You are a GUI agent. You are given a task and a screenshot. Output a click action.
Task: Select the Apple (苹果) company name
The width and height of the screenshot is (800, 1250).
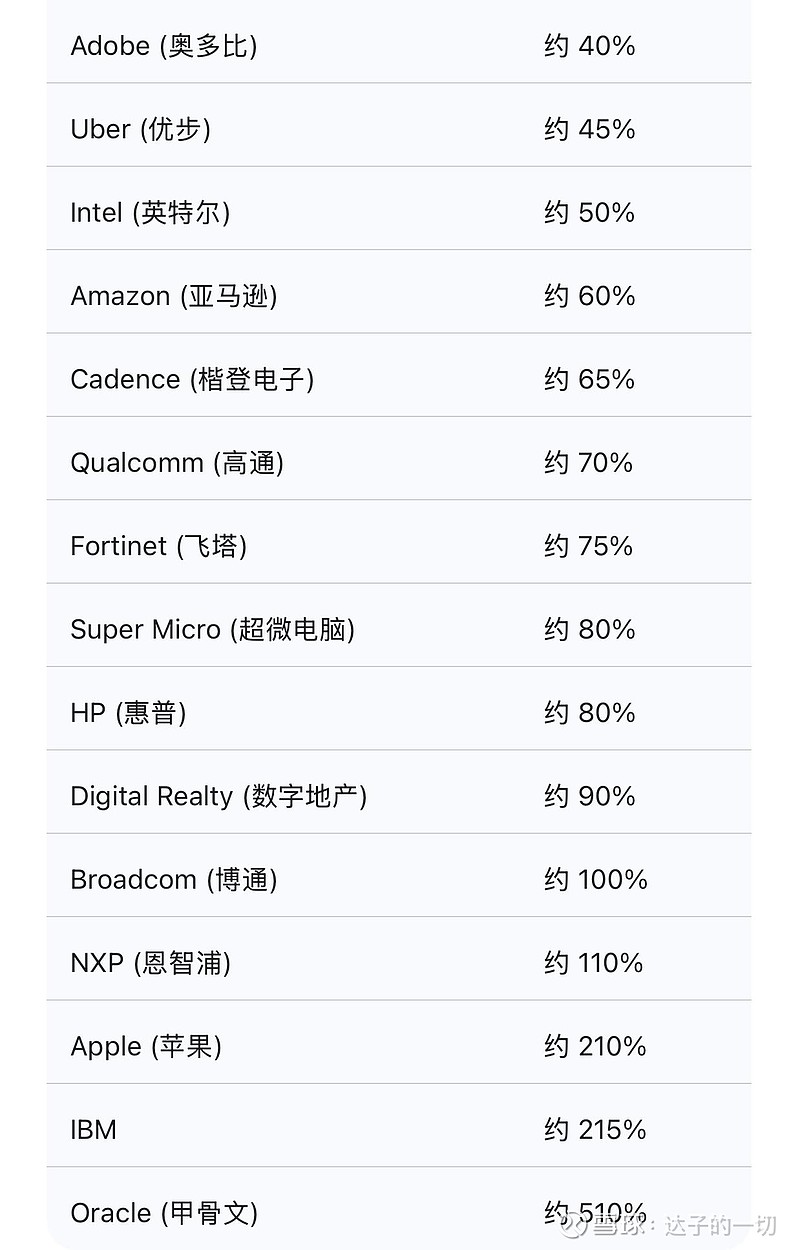click(x=146, y=1047)
